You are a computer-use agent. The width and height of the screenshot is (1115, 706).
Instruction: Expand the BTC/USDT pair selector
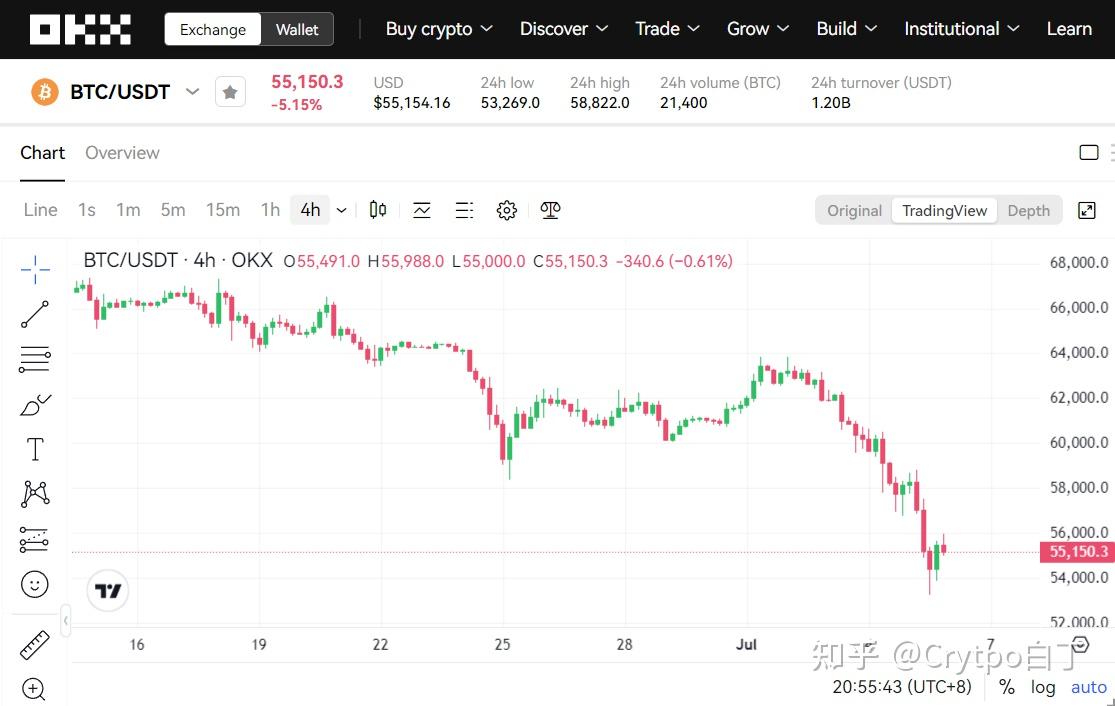[x=193, y=92]
